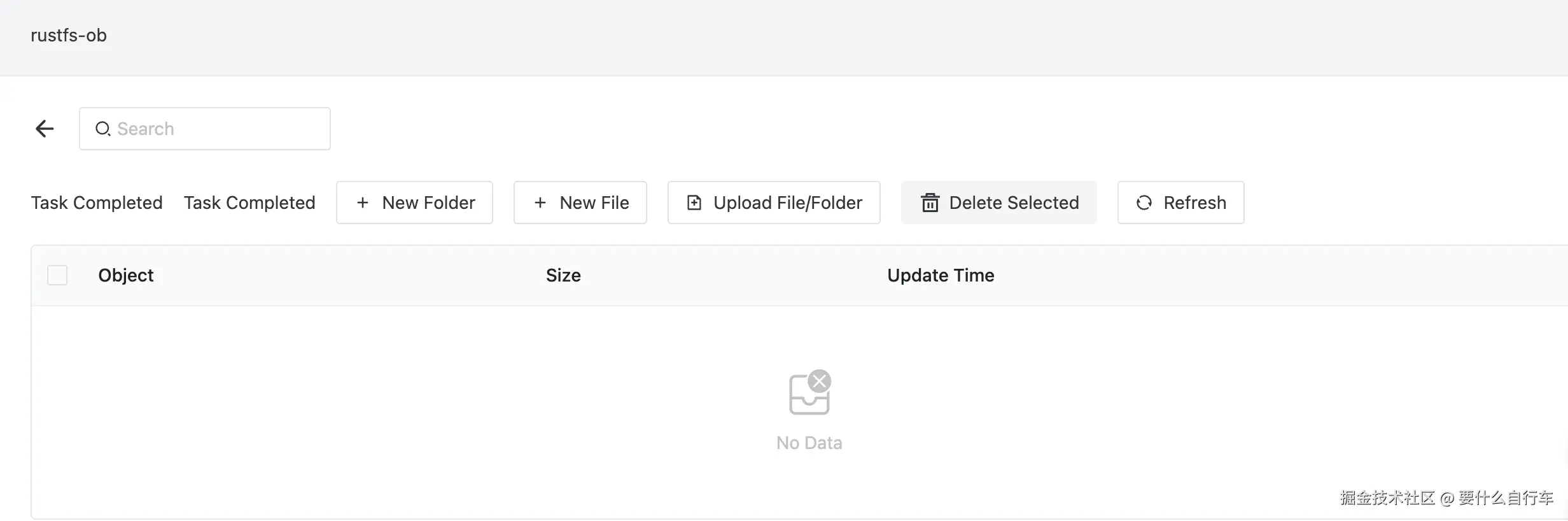Click the plus icon on New Folder
This screenshot has height=521, width=1568.
[363, 203]
